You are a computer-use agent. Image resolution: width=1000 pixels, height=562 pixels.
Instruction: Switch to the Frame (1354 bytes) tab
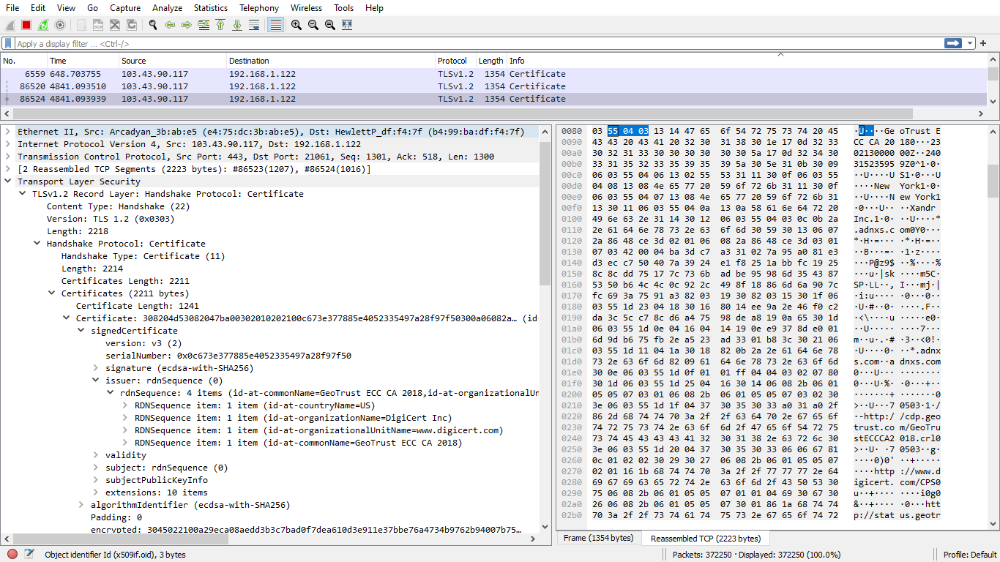tap(597, 538)
